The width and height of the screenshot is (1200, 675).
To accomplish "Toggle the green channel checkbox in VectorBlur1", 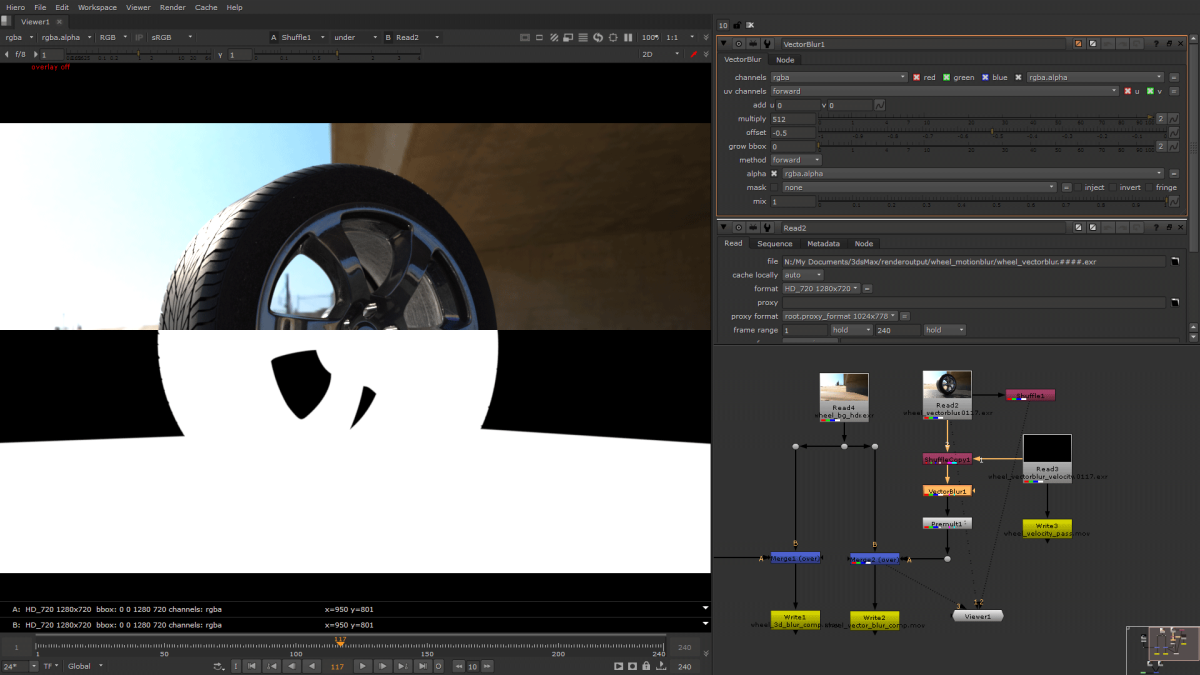I will pyautogui.click(x=946, y=77).
